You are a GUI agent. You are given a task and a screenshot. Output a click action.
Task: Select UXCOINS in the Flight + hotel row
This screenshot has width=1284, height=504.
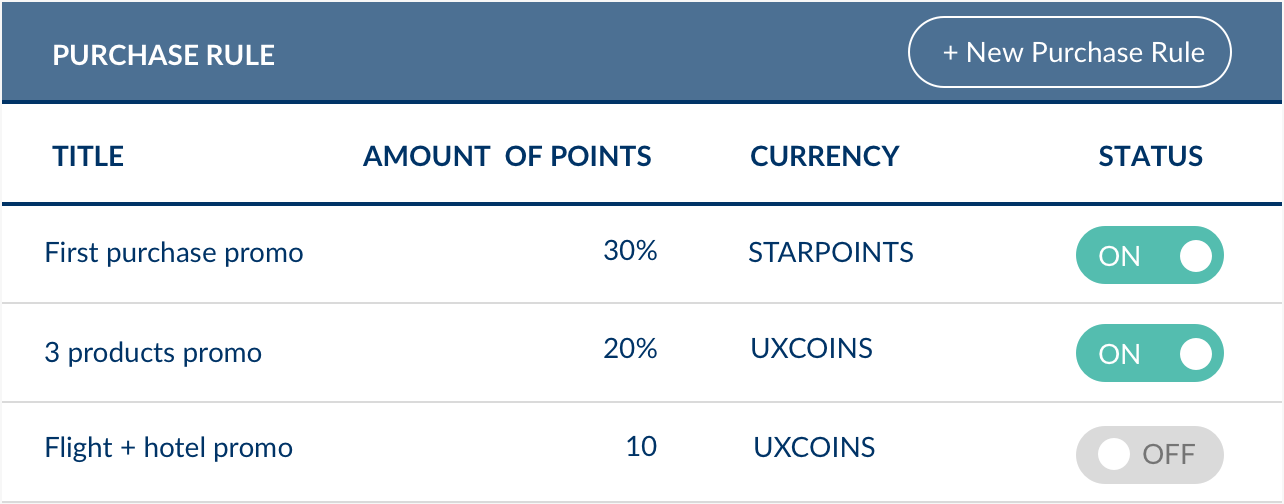tap(814, 446)
